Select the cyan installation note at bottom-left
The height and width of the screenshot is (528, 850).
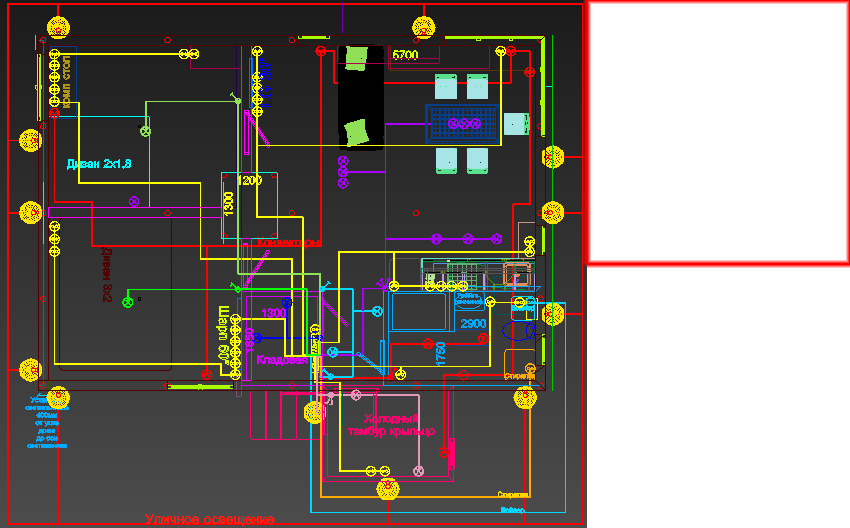47,421
